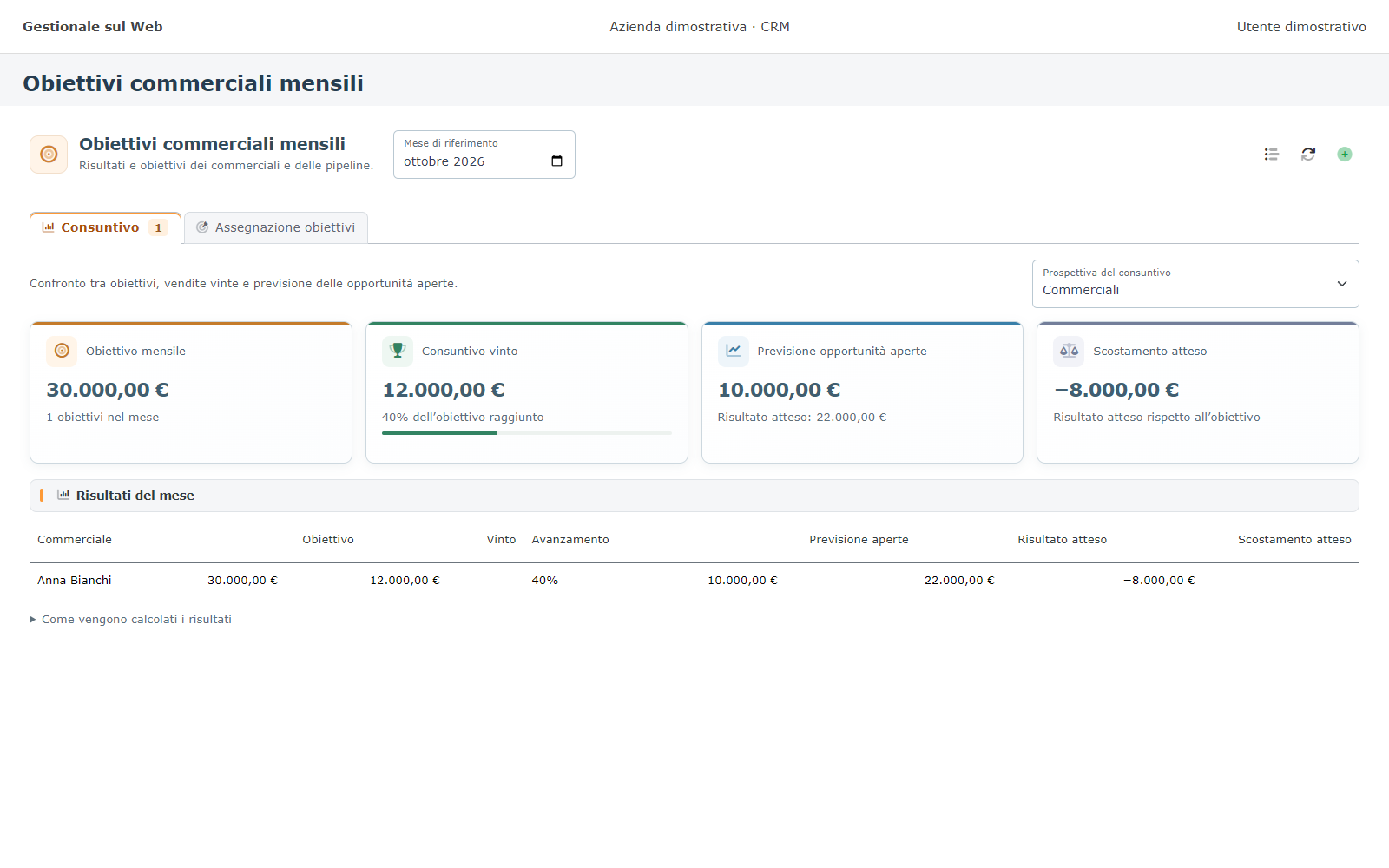Viewport: 1389px width, 868px height.
Task: Open the calendar picker in Mese di riferimento
Action: tap(556, 161)
